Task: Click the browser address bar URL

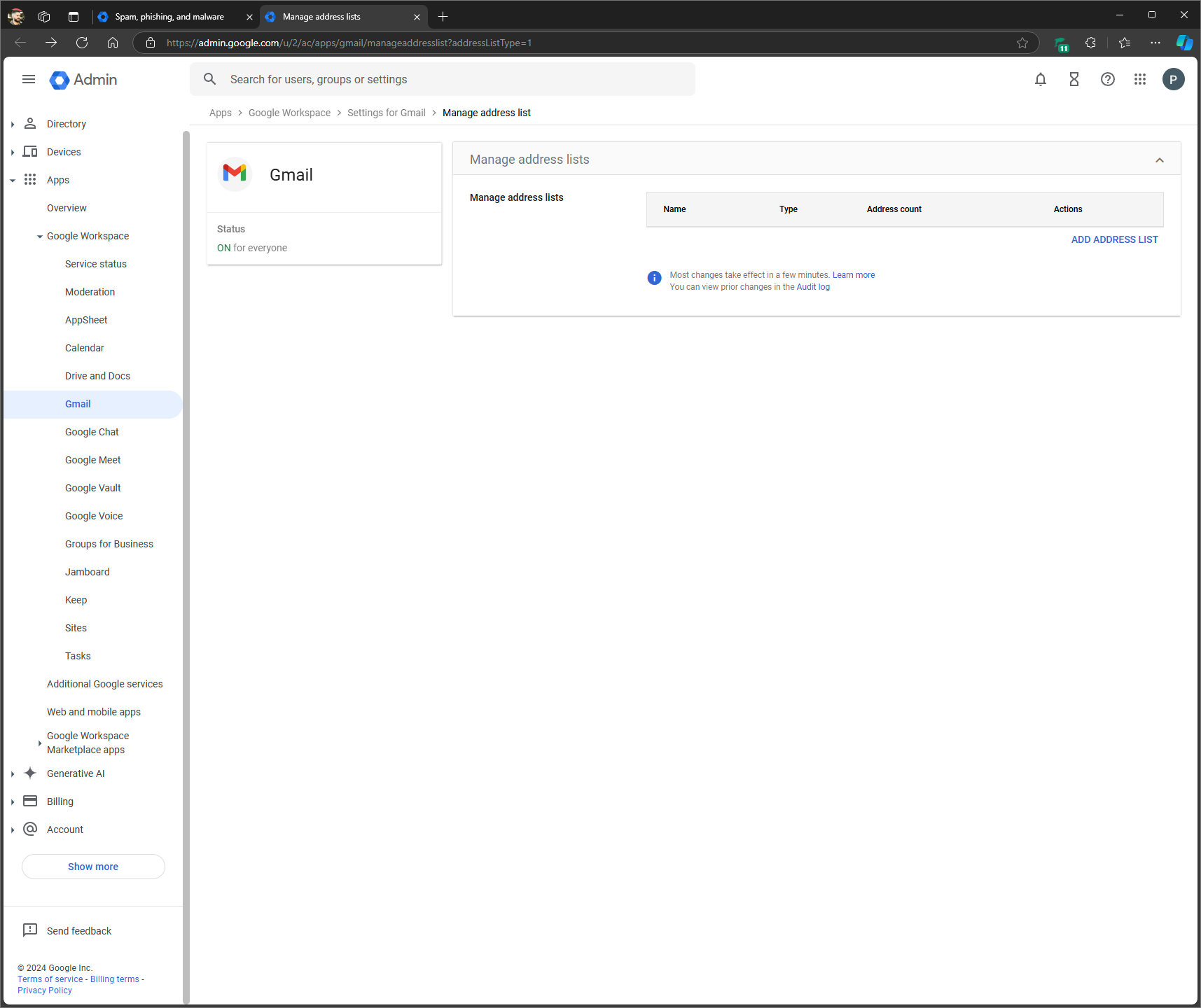Action: (349, 43)
